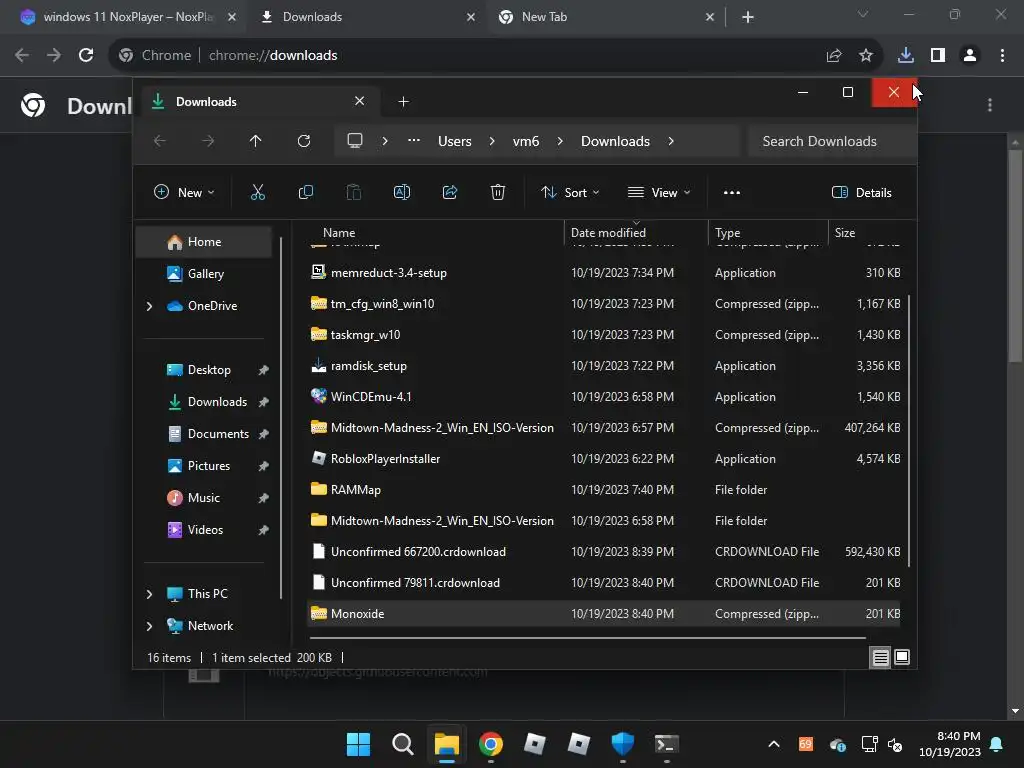Open a new Chrome tab with plus

tap(748, 17)
